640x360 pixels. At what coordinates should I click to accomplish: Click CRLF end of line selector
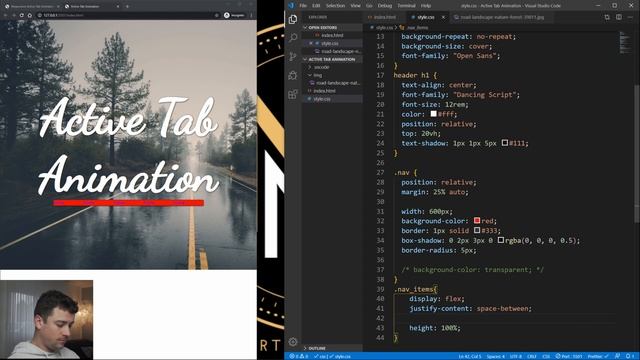click(532, 356)
